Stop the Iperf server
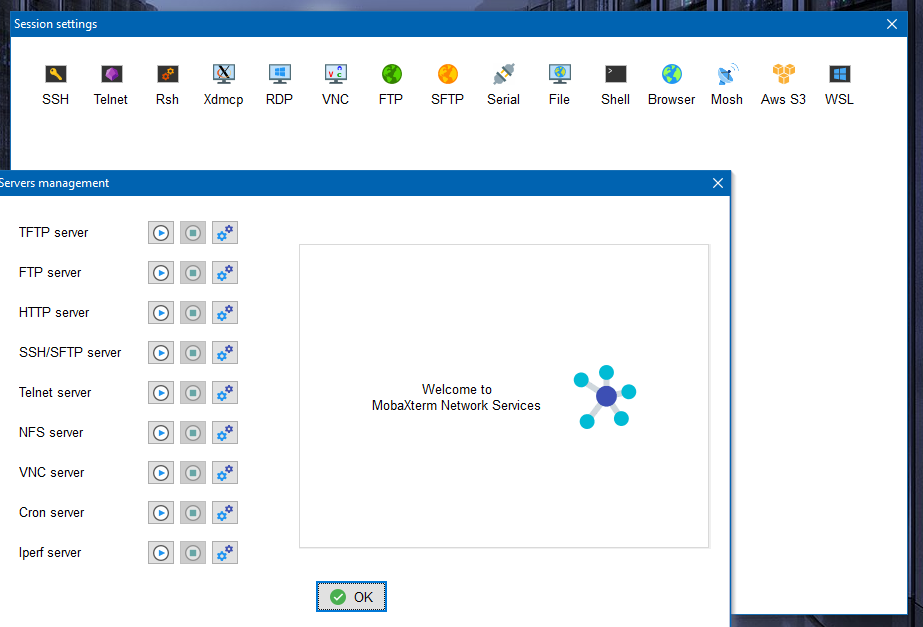The height and width of the screenshot is (627, 923). coord(192,552)
